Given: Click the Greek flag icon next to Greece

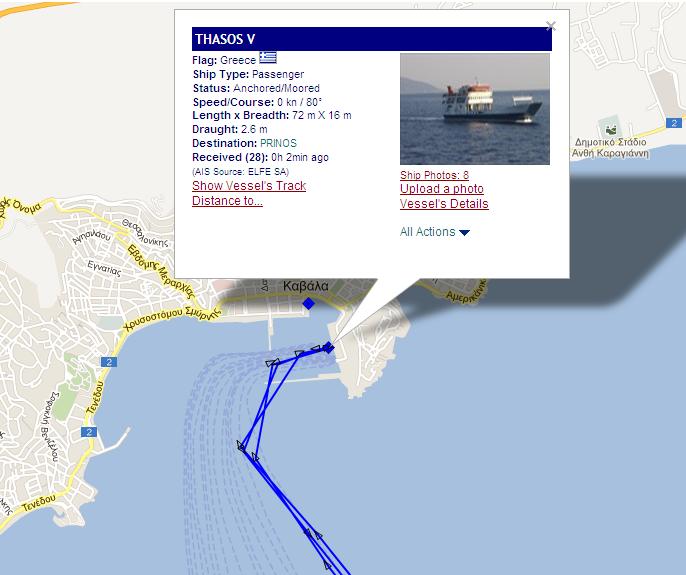Looking at the screenshot, I should pyautogui.click(x=268, y=58).
